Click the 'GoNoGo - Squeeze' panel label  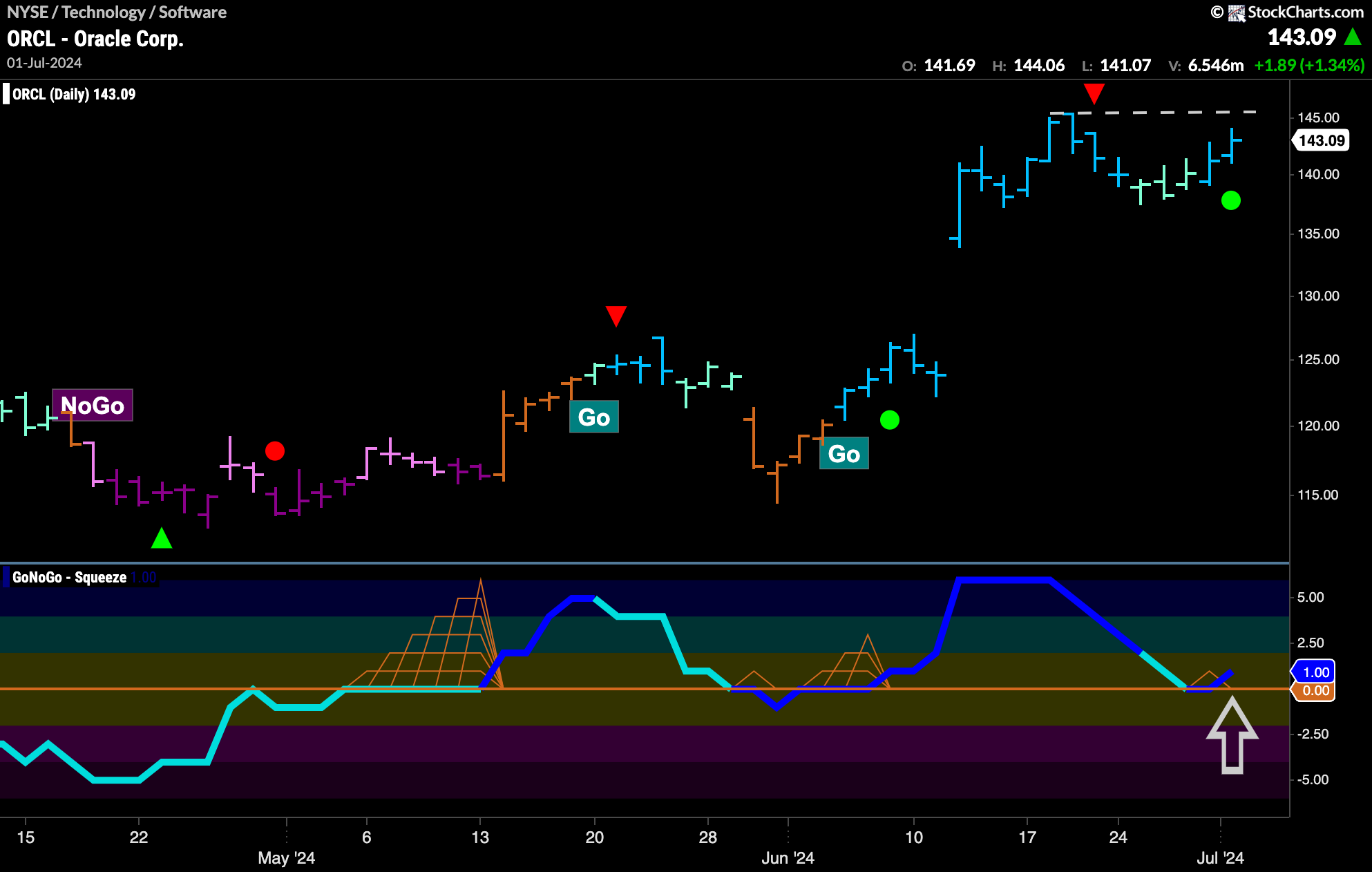tap(69, 577)
